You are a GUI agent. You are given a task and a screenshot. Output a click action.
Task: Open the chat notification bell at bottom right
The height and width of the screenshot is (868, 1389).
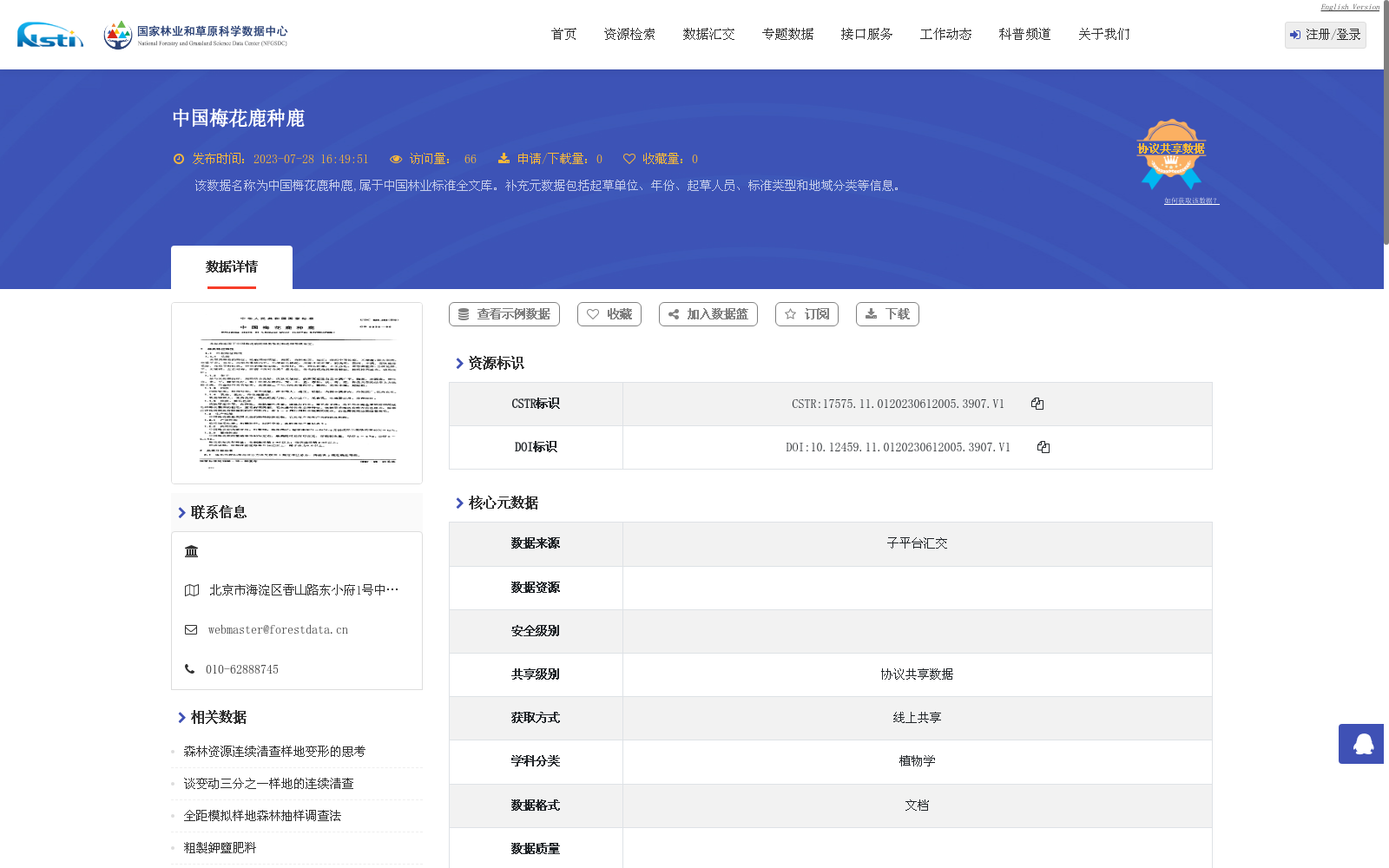[x=1360, y=744]
